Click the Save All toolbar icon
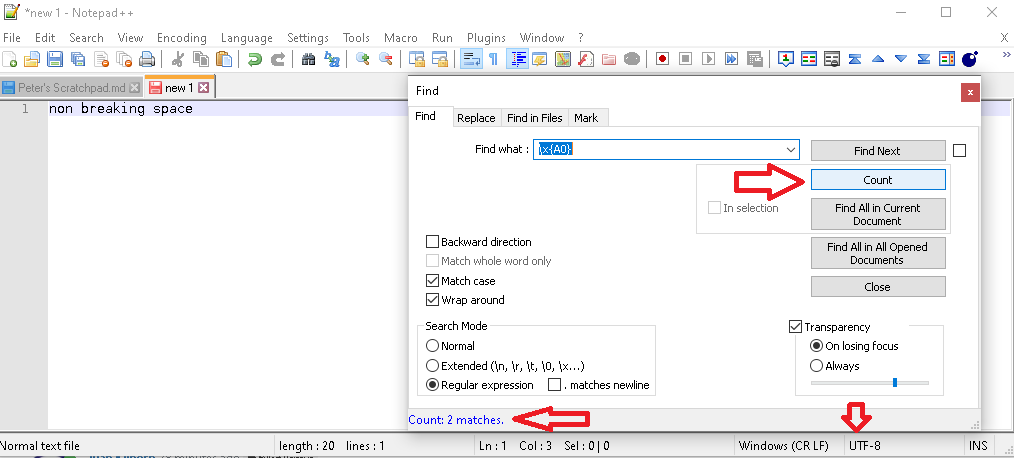 click(78, 60)
